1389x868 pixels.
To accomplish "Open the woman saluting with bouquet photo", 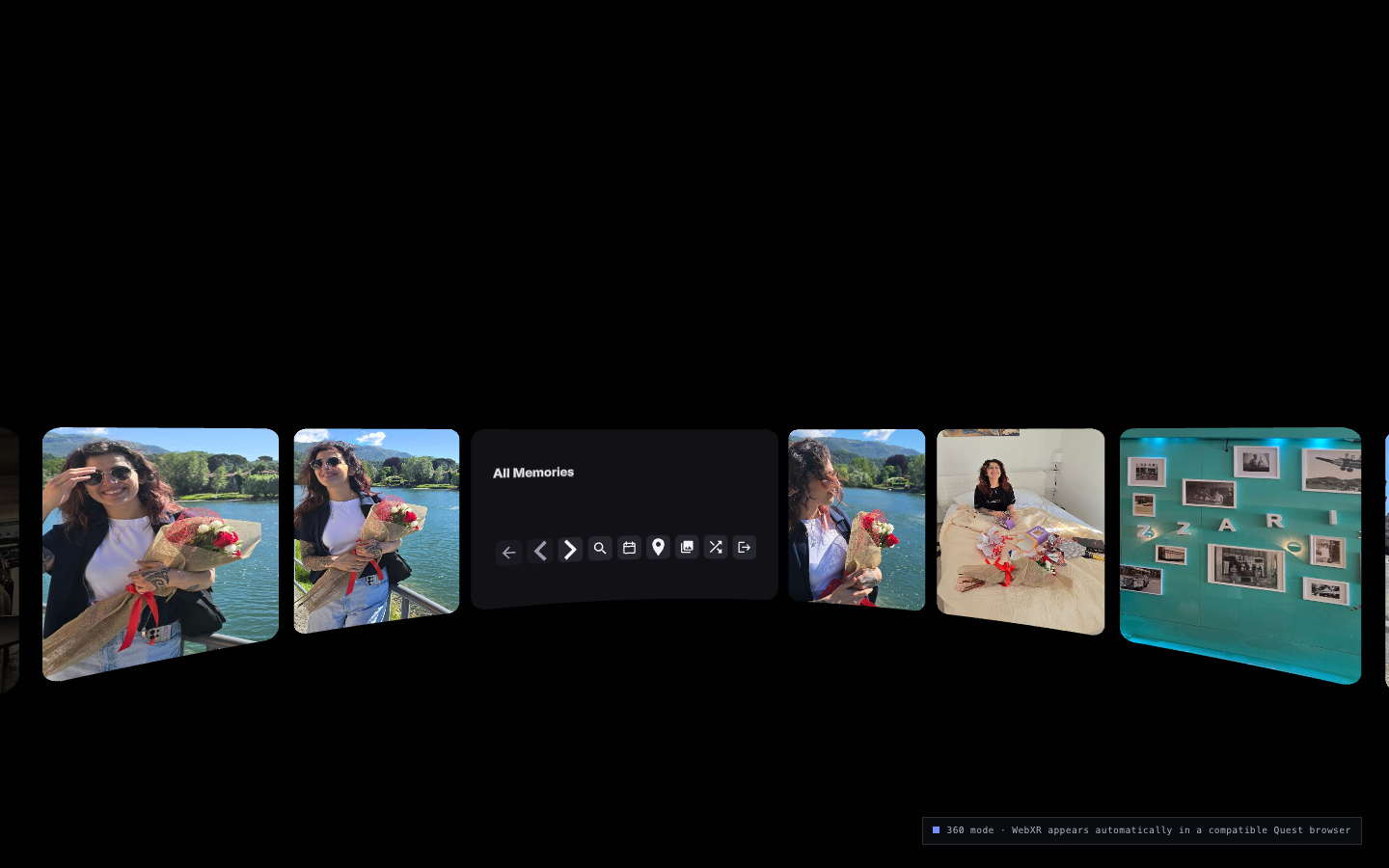I will pyautogui.click(x=160, y=553).
